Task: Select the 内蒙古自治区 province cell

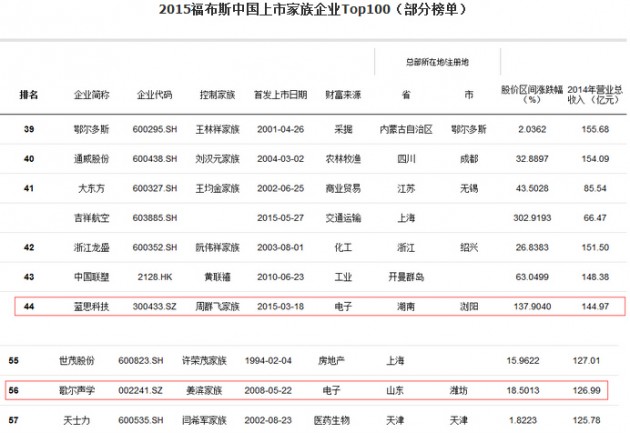Action: click(x=406, y=129)
